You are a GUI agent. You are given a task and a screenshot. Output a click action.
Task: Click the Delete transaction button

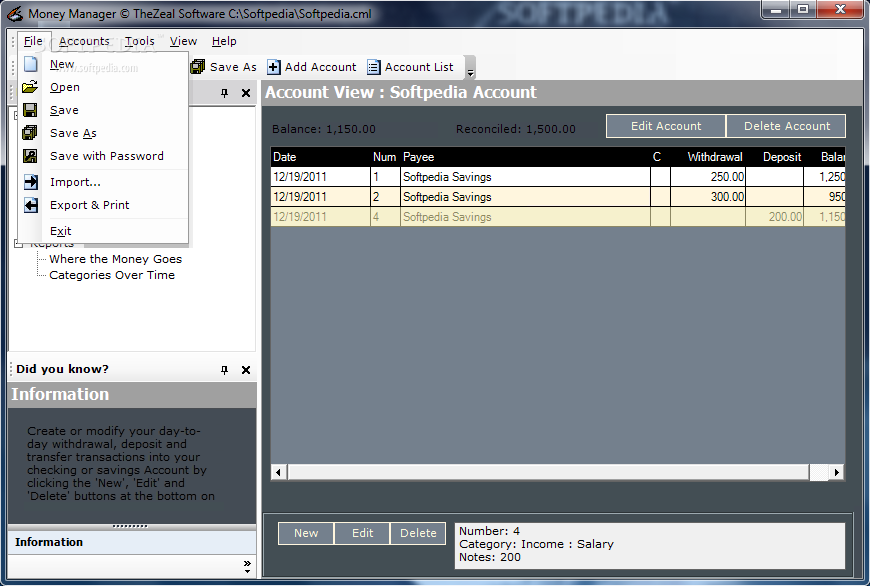(x=418, y=533)
